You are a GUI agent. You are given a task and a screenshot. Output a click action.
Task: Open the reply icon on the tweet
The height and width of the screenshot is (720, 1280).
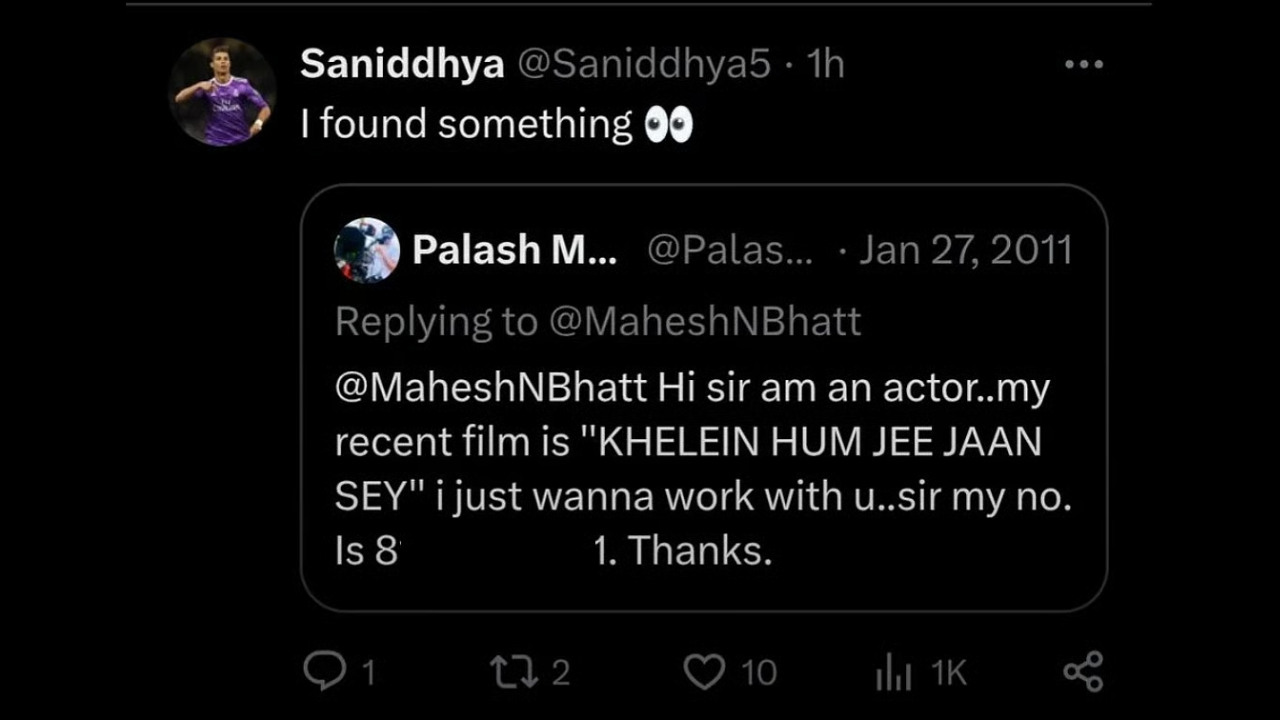click(x=324, y=672)
